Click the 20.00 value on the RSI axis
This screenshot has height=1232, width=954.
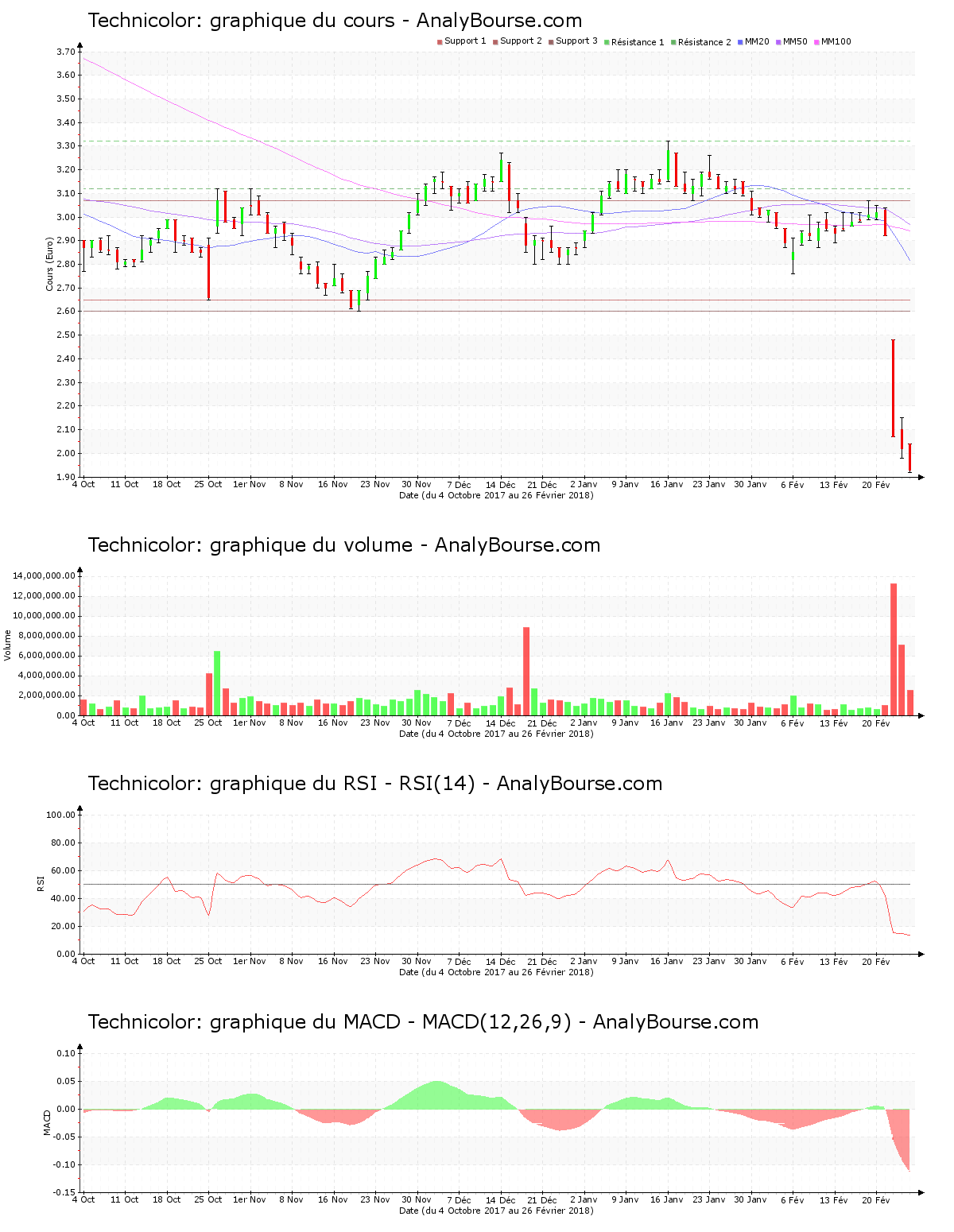point(64,926)
